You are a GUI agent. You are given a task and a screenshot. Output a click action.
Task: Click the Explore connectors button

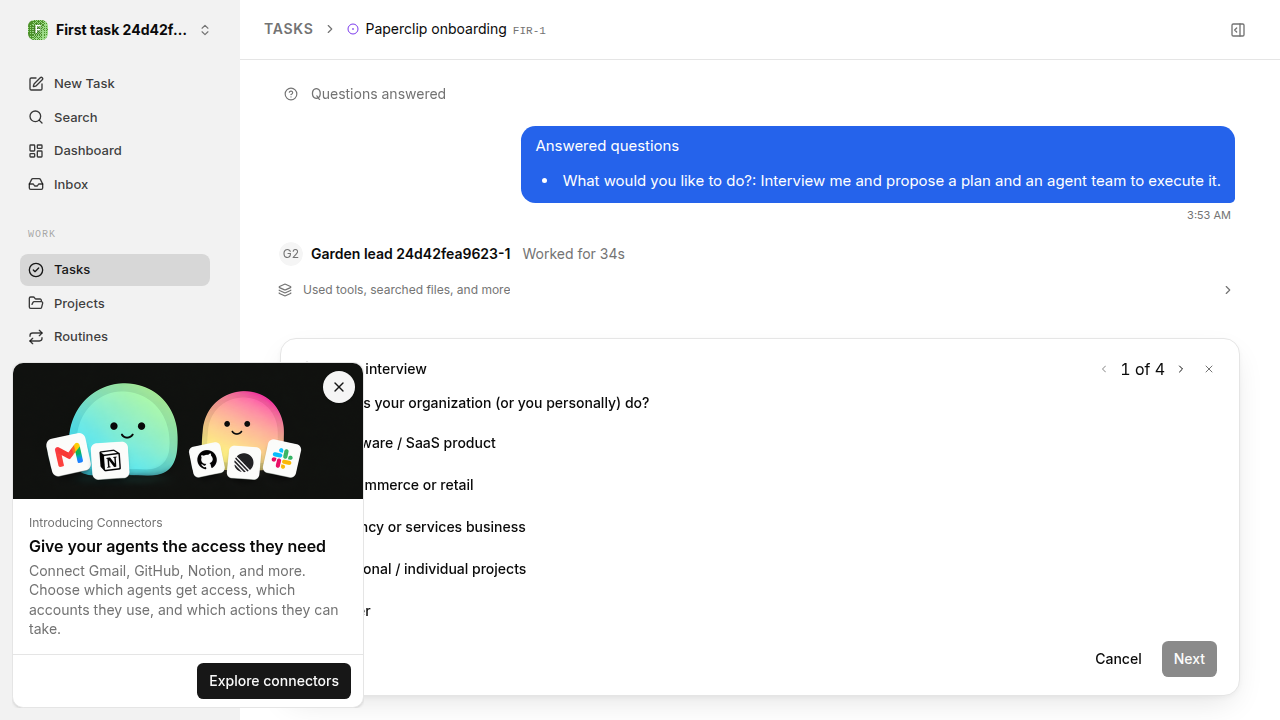tap(274, 681)
